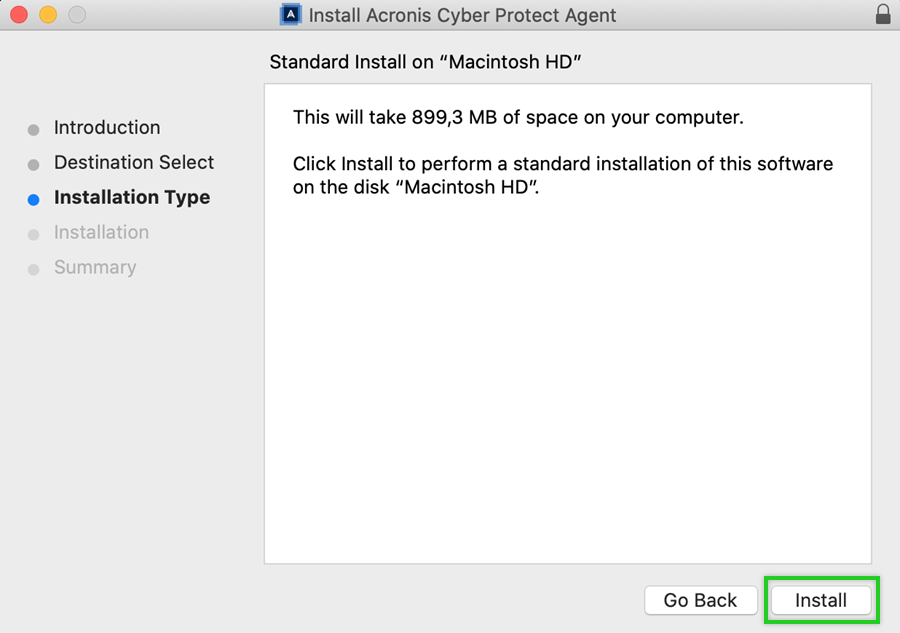Select the bold Installation Type step
900x633 pixels.
click(132, 198)
